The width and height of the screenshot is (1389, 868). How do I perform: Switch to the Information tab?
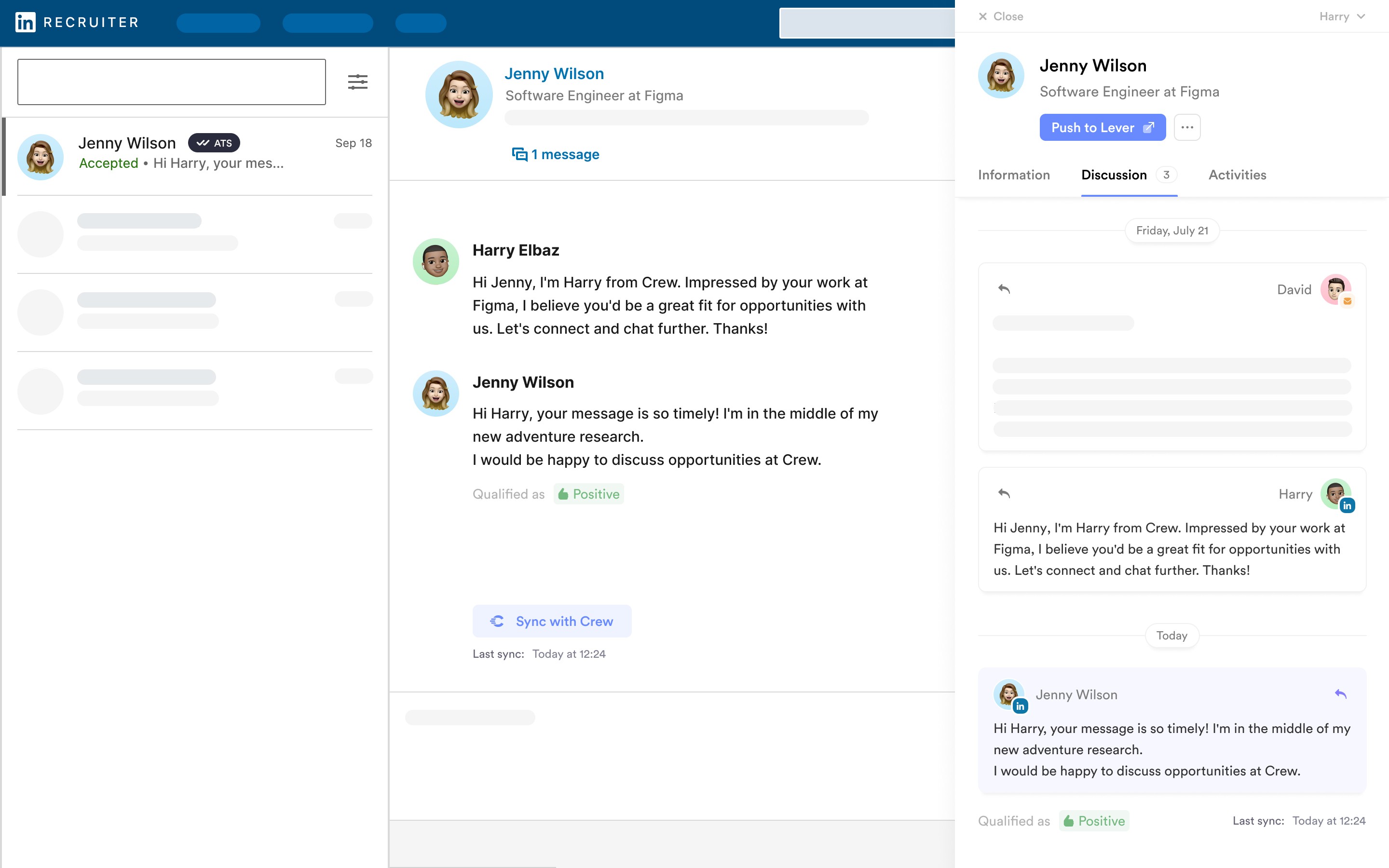click(1014, 175)
